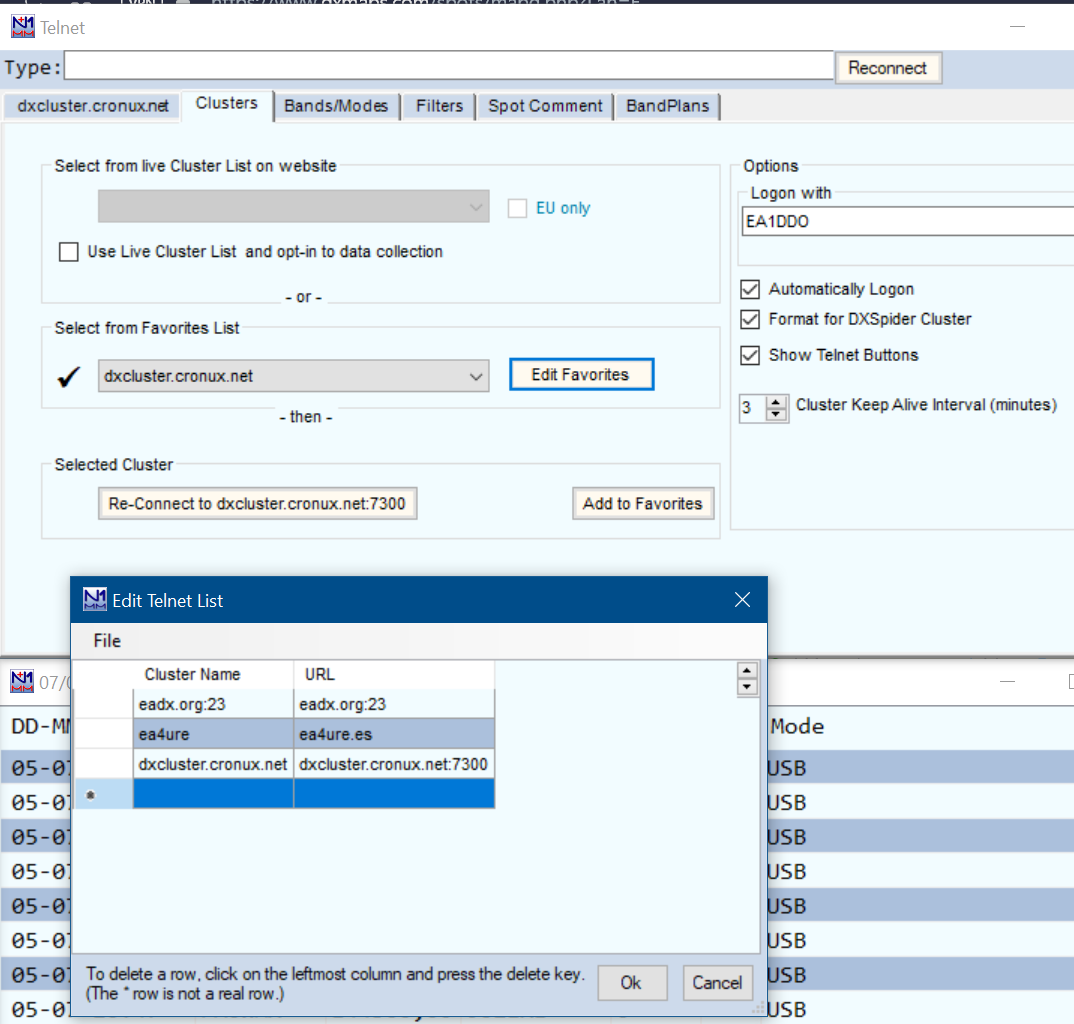Click the empty URL cell in new row

[394, 794]
